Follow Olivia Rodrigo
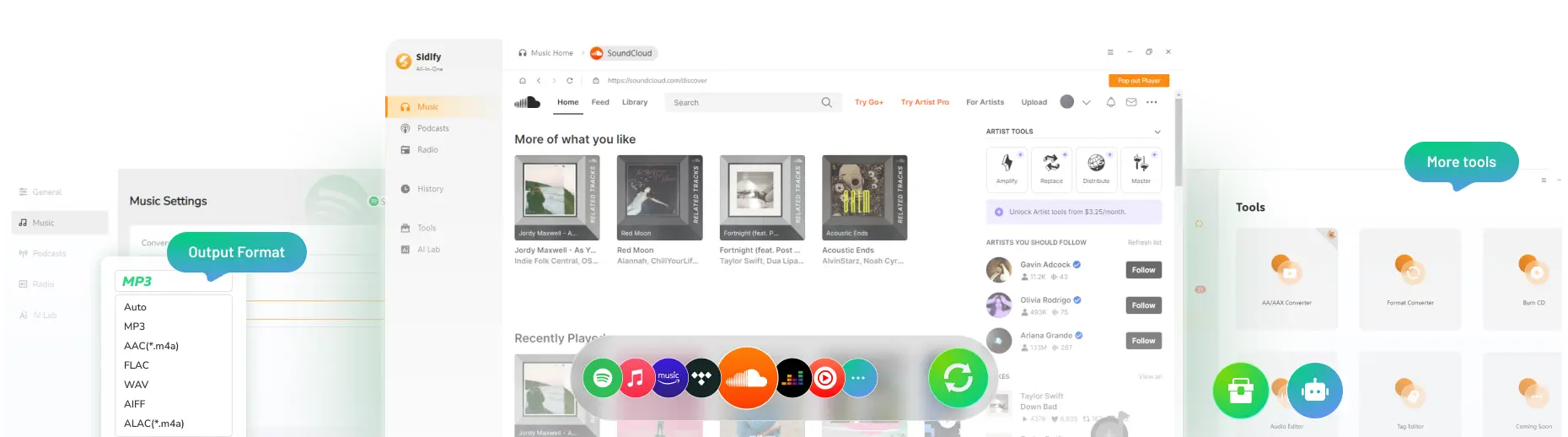The image size is (1568, 437). pyautogui.click(x=1143, y=305)
